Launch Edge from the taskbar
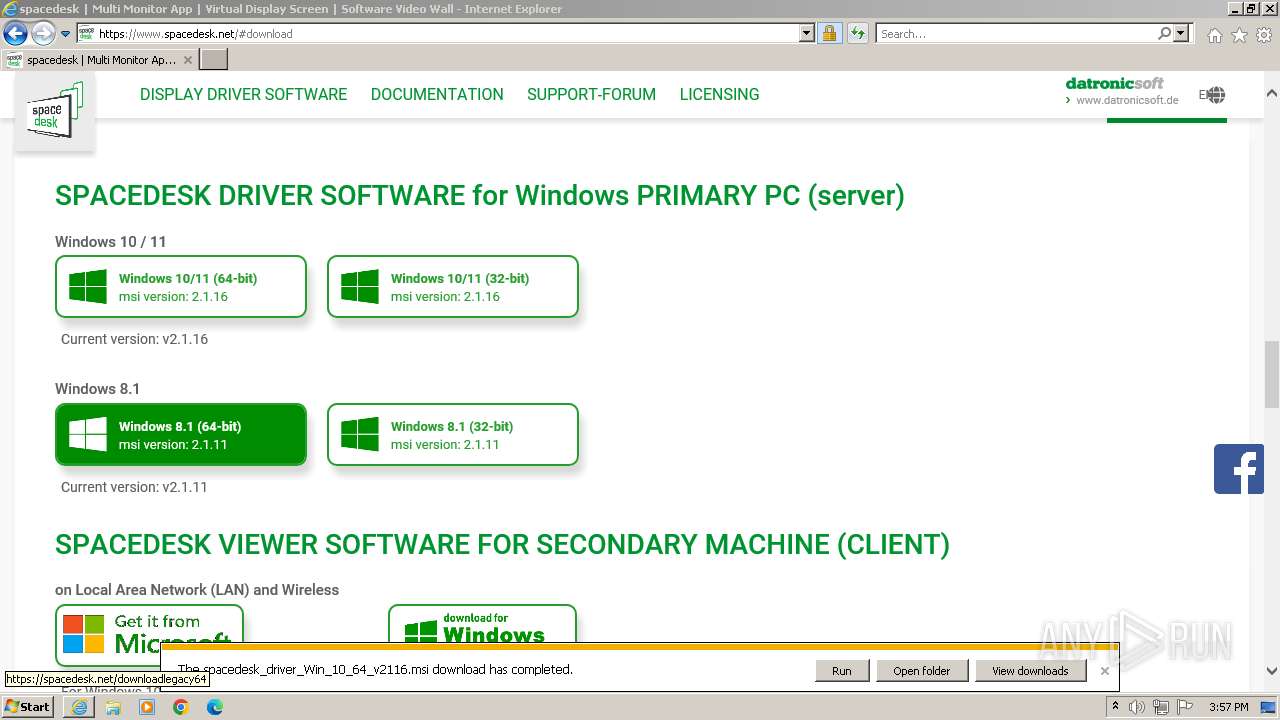Screen dimensions: 1280x720 point(215,707)
